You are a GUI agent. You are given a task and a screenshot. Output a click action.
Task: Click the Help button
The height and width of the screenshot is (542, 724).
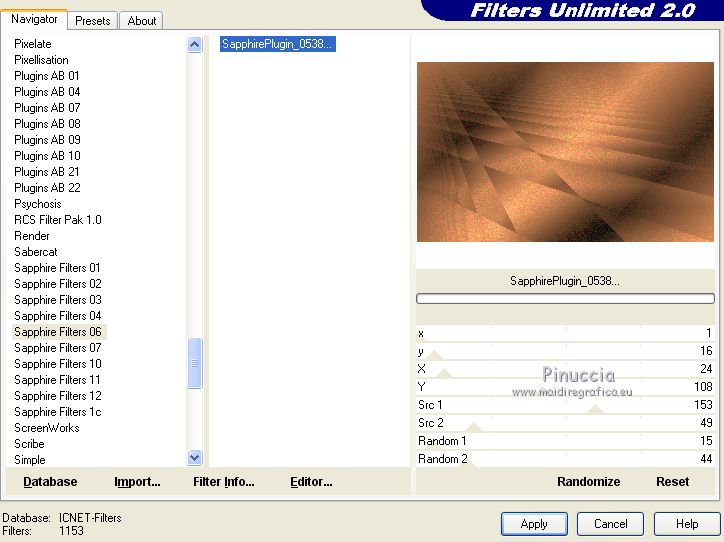687,524
